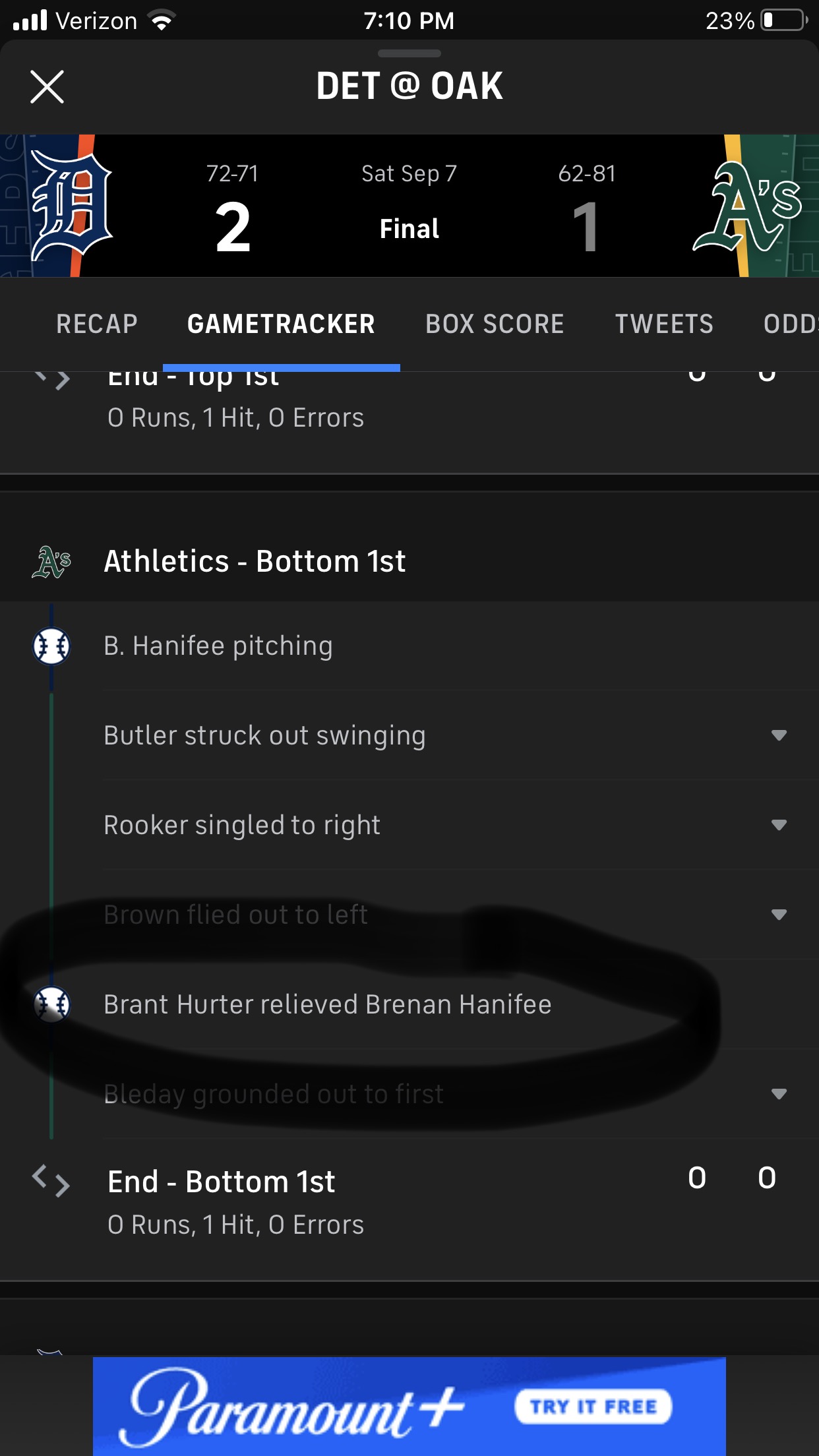Tap arrows icon beside End - Top 1st
Screen dimensions: 819x1456
pos(51,379)
